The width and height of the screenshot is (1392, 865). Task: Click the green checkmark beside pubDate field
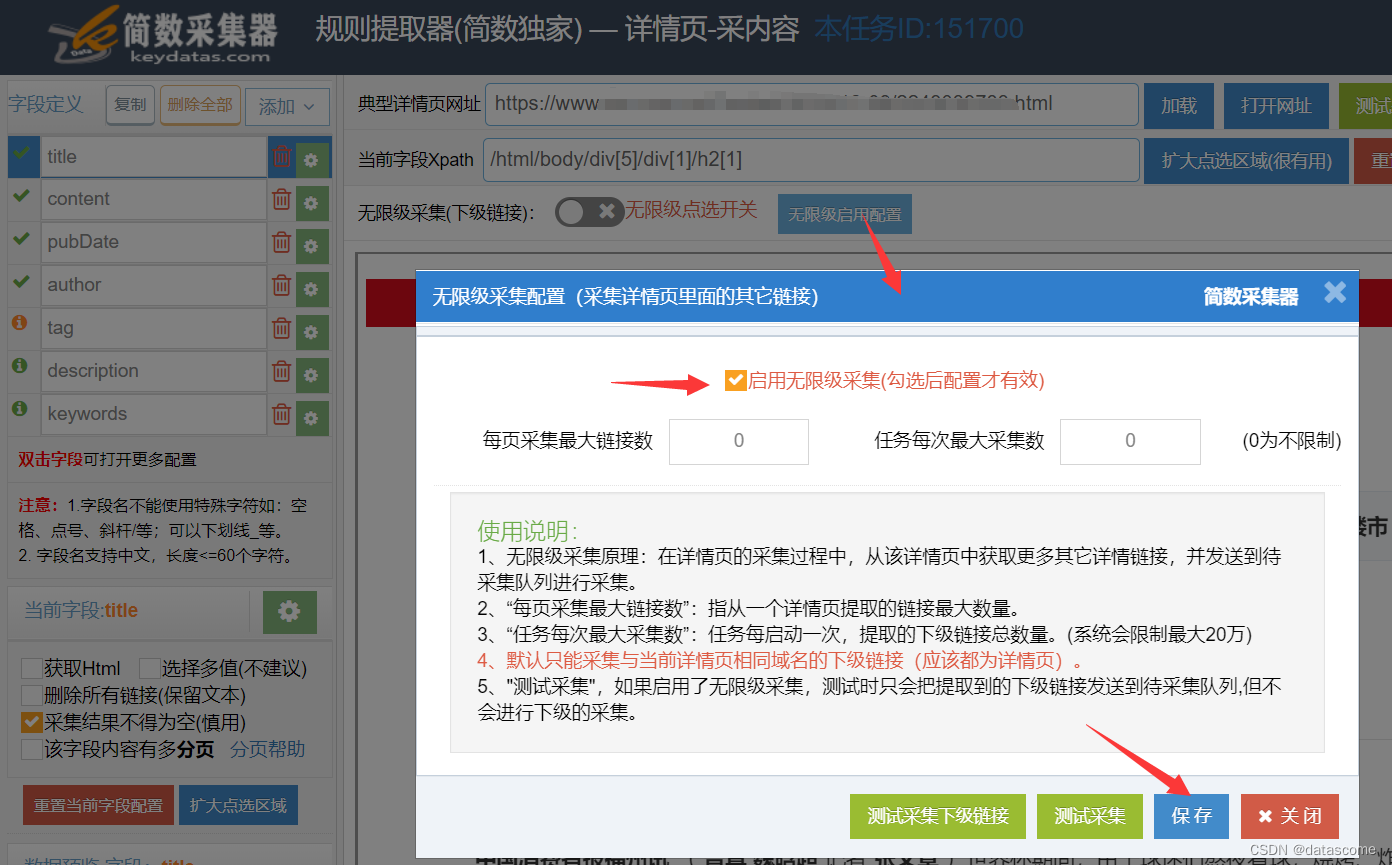[20, 239]
